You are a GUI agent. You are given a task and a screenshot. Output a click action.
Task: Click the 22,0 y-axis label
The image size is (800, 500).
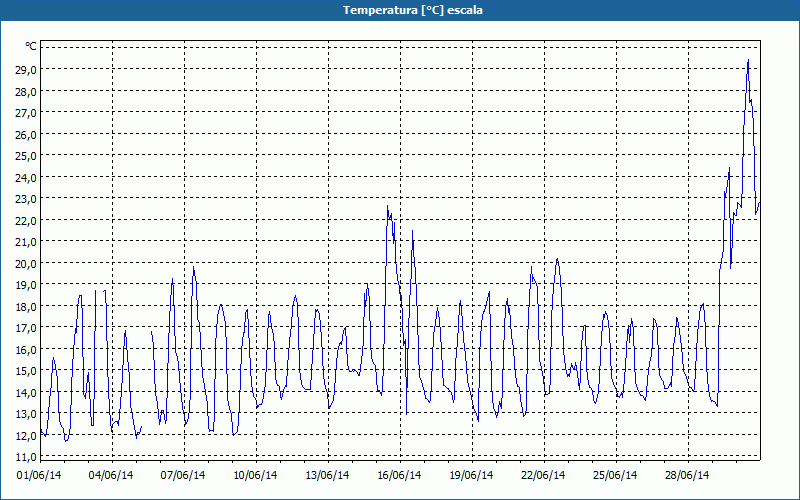click(x=26, y=221)
